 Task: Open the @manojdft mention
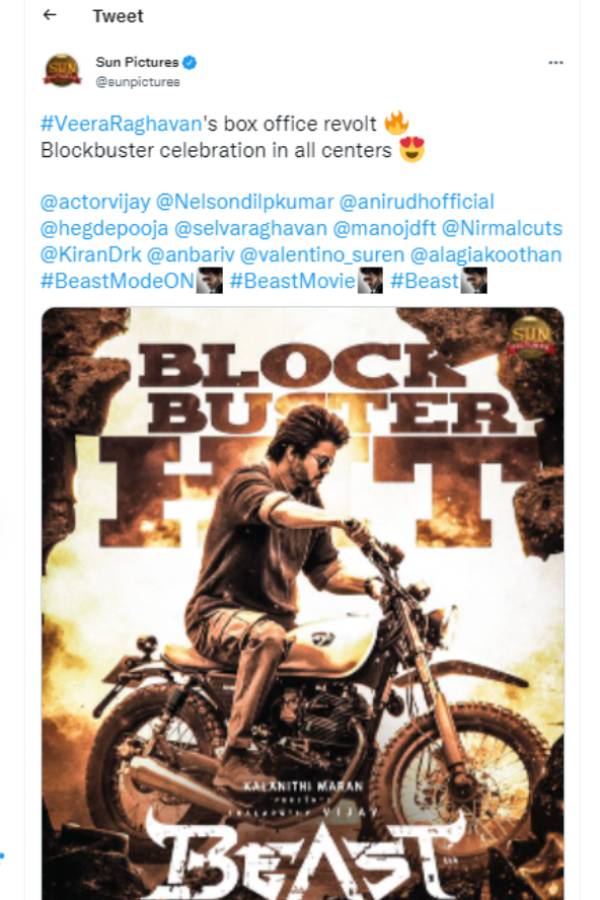tap(384, 228)
